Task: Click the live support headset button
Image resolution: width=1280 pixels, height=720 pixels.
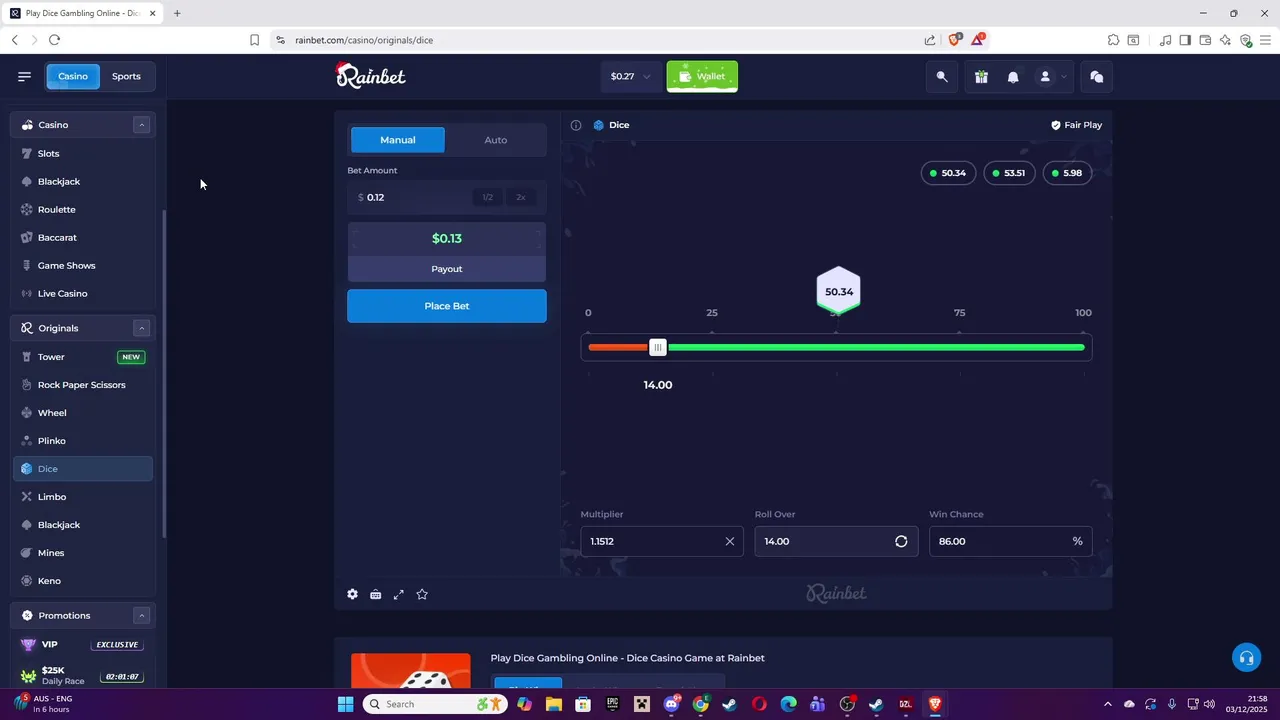Action: click(1246, 657)
